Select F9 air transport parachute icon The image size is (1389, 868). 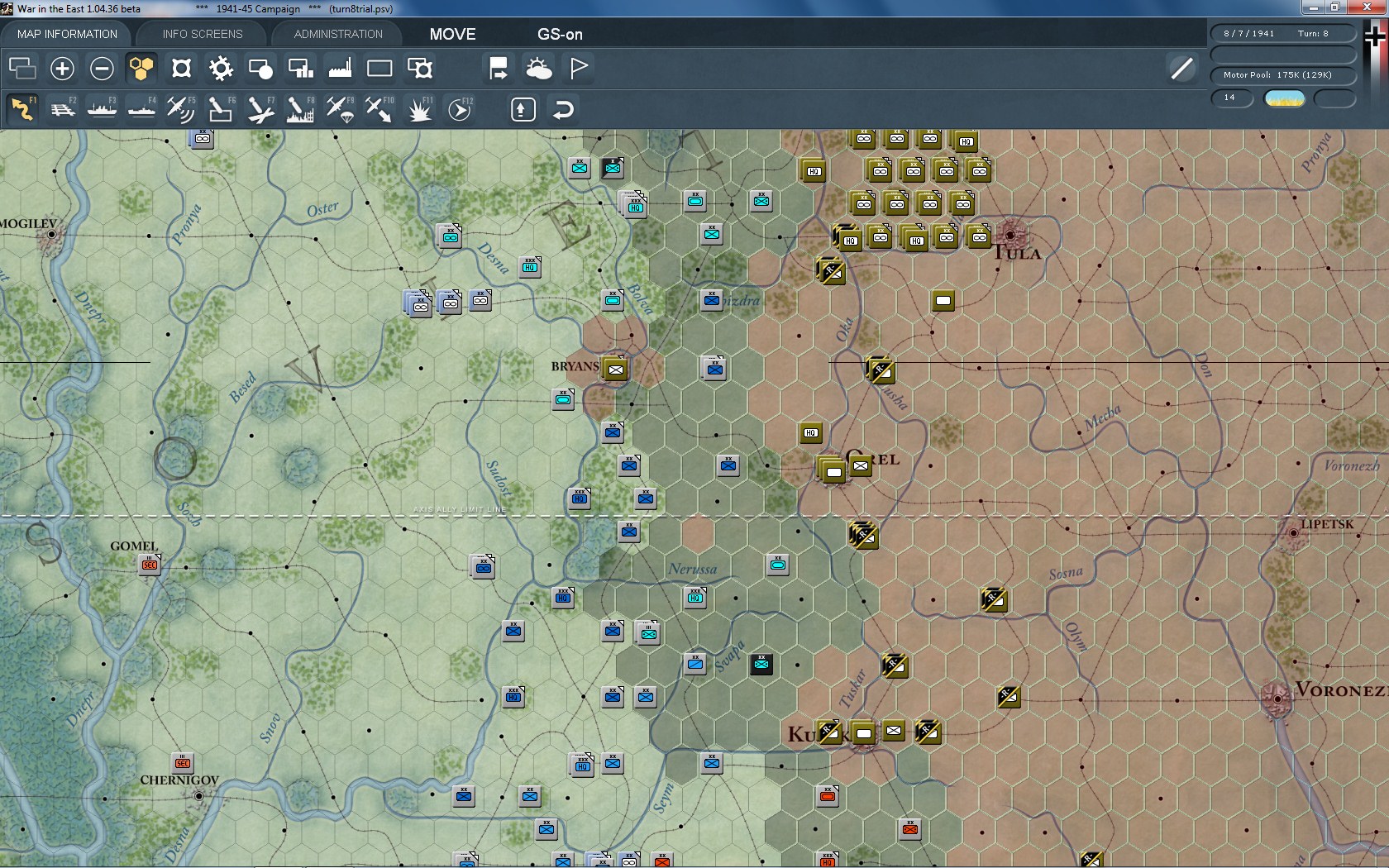(x=340, y=109)
